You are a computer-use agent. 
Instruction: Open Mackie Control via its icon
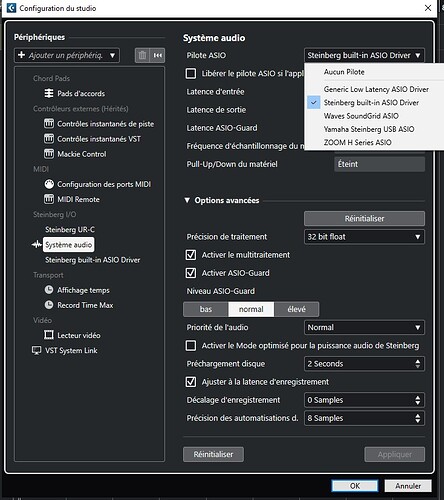tap(49, 154)
